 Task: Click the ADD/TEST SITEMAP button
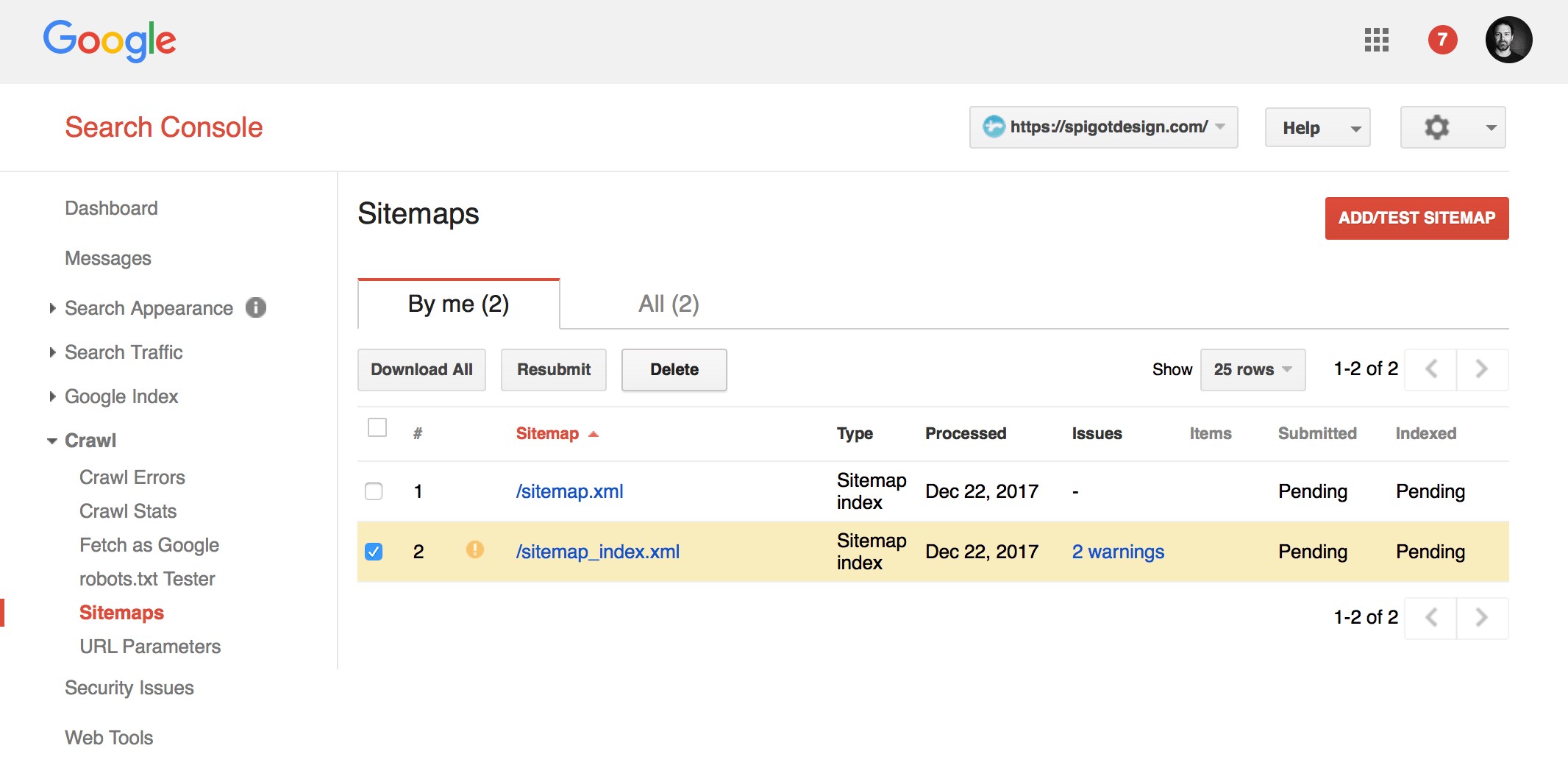click(1416, 218)
